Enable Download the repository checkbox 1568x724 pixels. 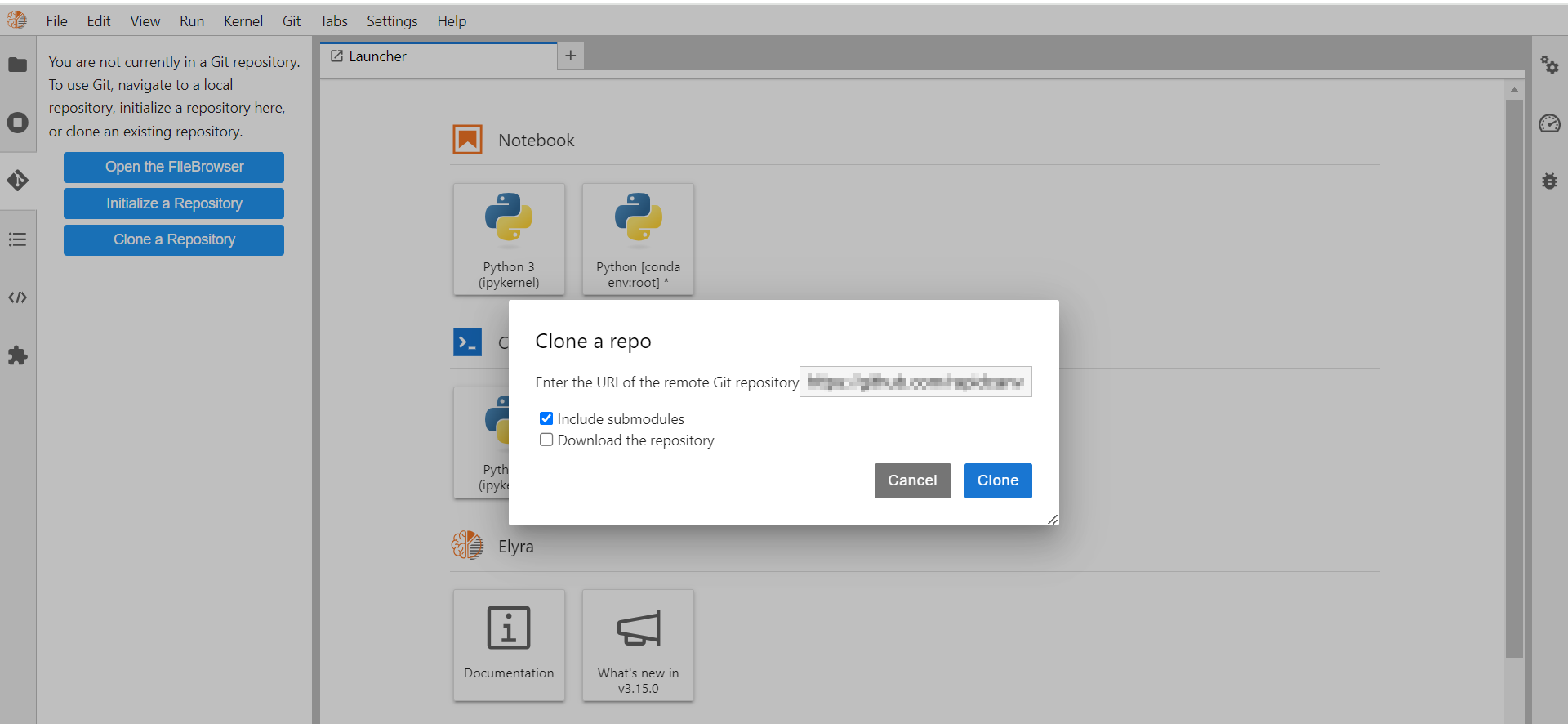pos(546,440)
